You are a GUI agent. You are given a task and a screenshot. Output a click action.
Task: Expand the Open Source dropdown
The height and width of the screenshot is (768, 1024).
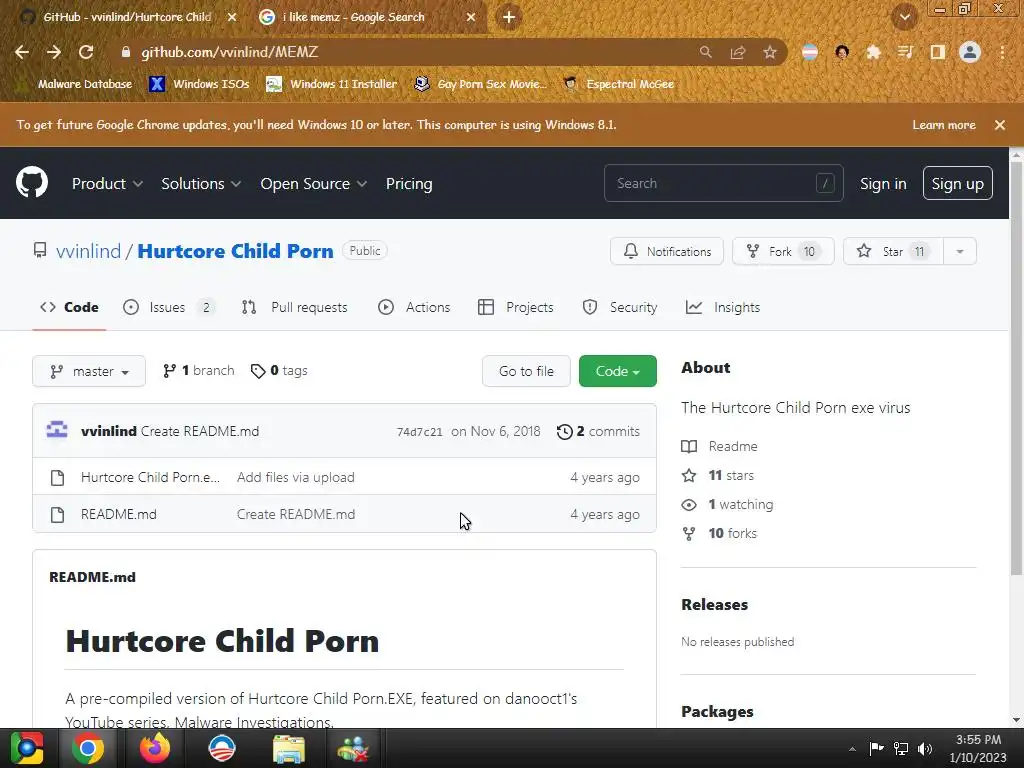pos(313,184)
